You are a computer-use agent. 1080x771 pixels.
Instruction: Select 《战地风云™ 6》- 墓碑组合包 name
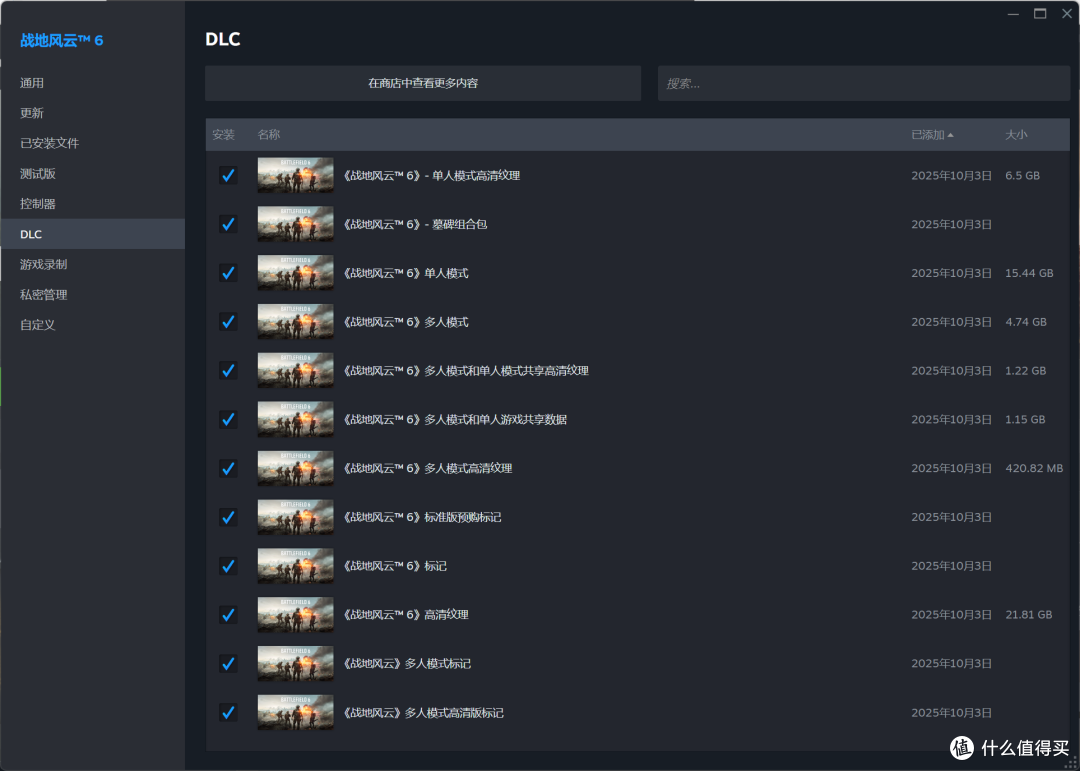tap(415, 225)
